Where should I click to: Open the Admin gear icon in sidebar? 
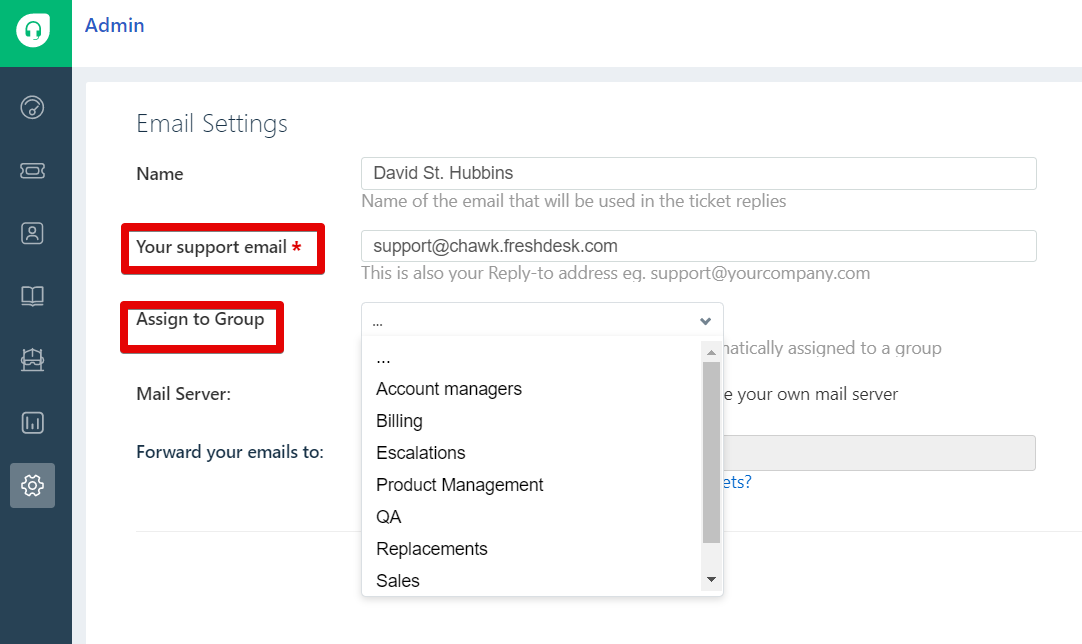pyautogui.click(x=33, y=486)
